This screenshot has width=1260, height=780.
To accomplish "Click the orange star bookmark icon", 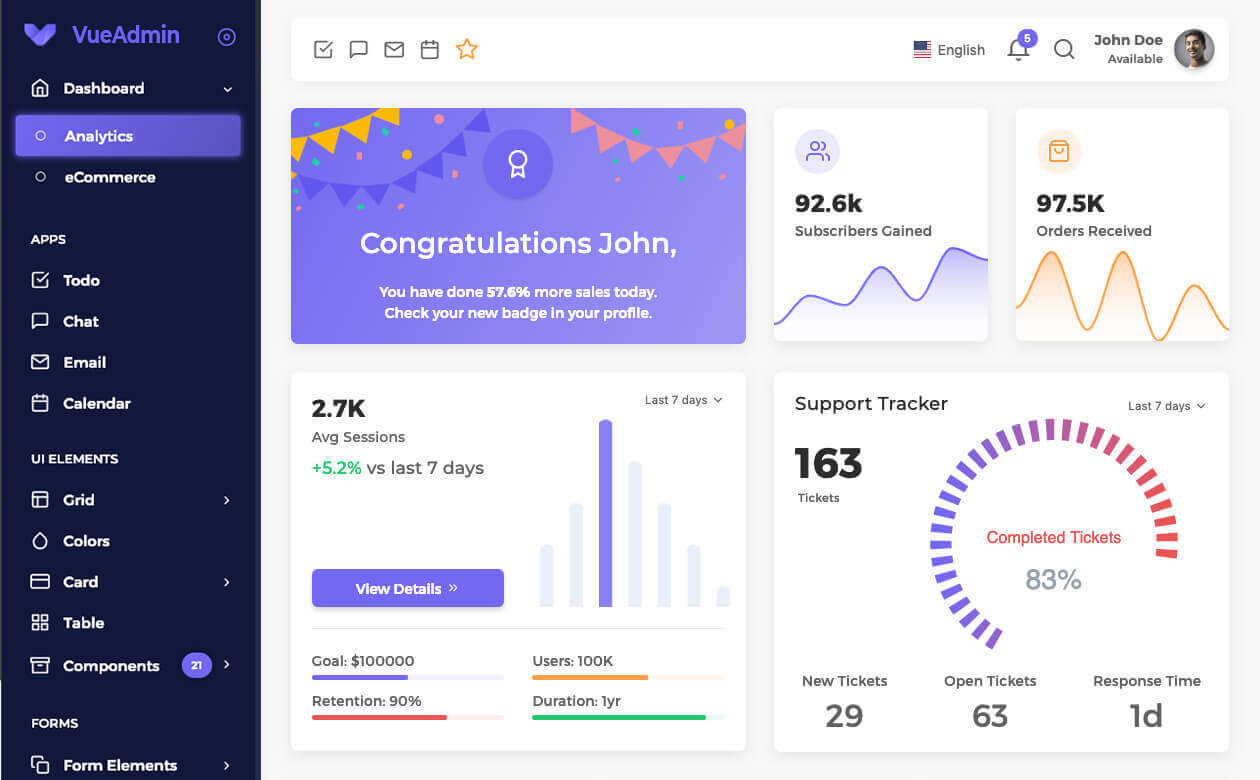I will tap(467, 49).
